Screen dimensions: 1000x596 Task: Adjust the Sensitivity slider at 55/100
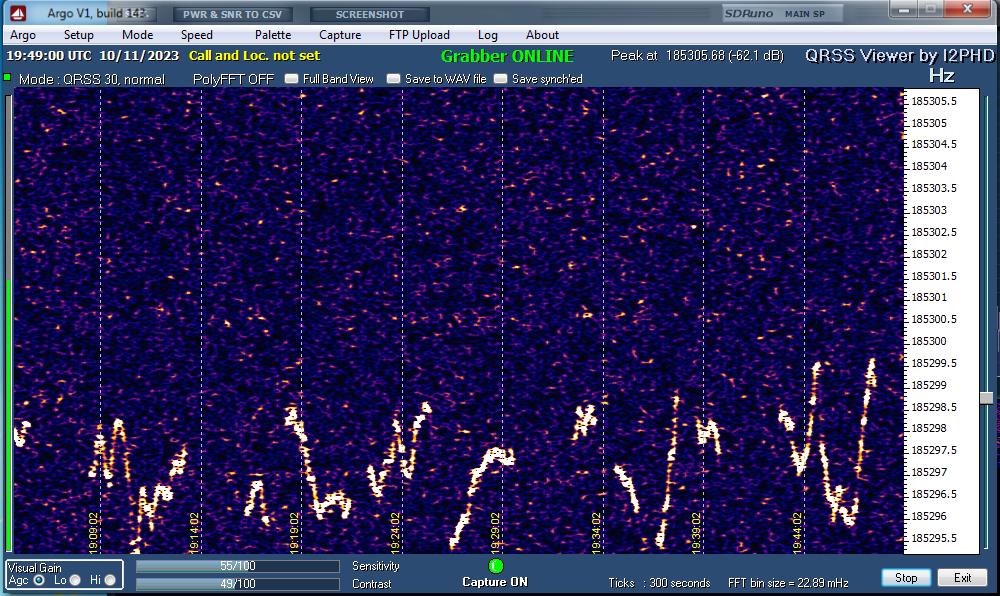[237, 566]
